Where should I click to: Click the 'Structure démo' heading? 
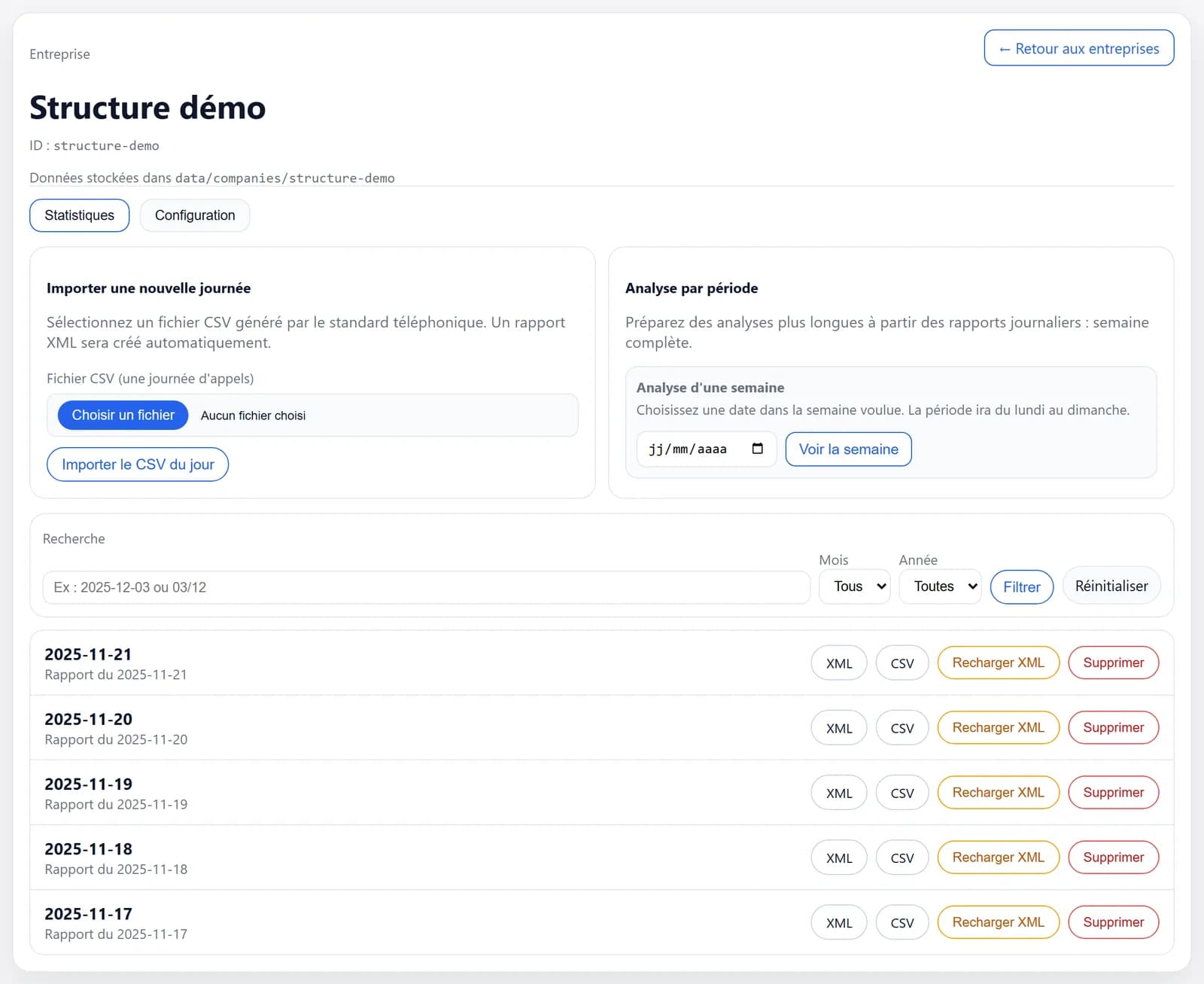tap(147, 108)
